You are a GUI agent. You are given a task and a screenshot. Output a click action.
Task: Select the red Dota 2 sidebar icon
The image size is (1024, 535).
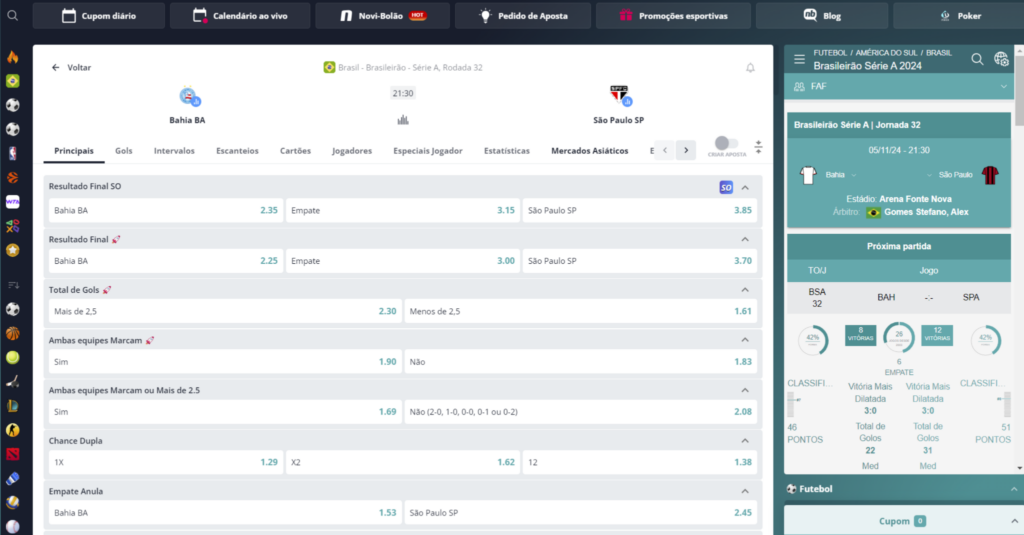click(x=12, y=454)
